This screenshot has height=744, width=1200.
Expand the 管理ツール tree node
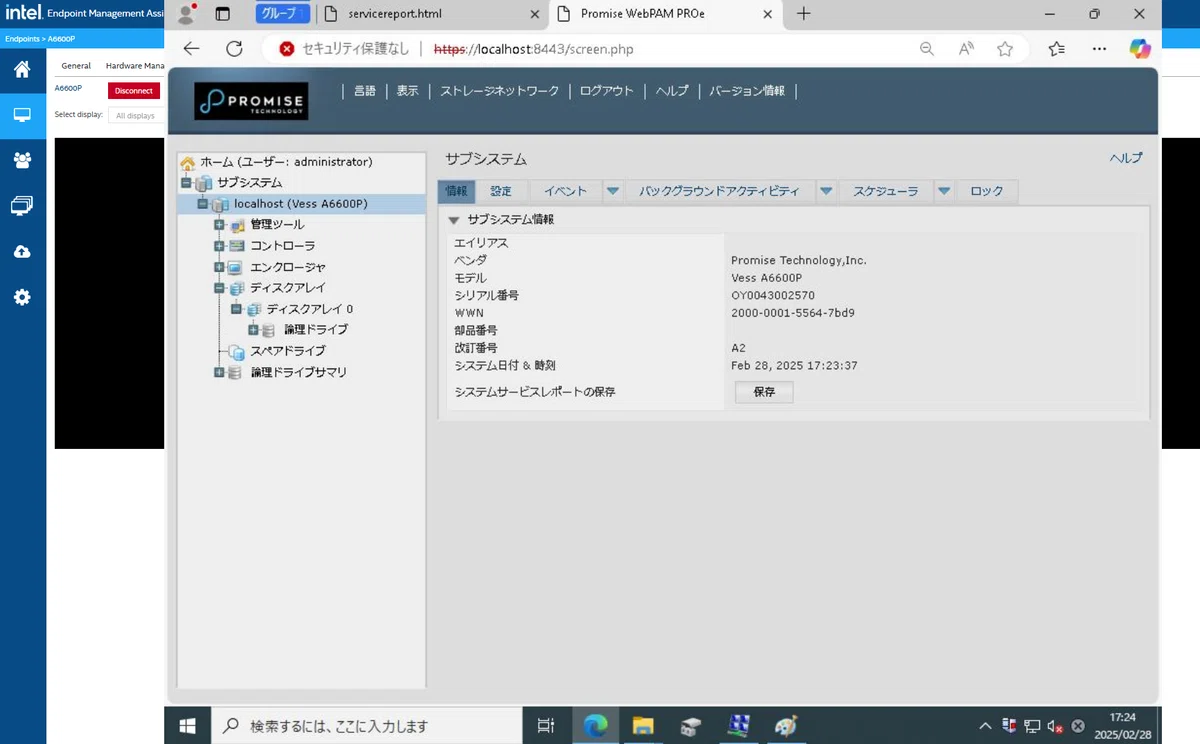click(x=219, y=225)
